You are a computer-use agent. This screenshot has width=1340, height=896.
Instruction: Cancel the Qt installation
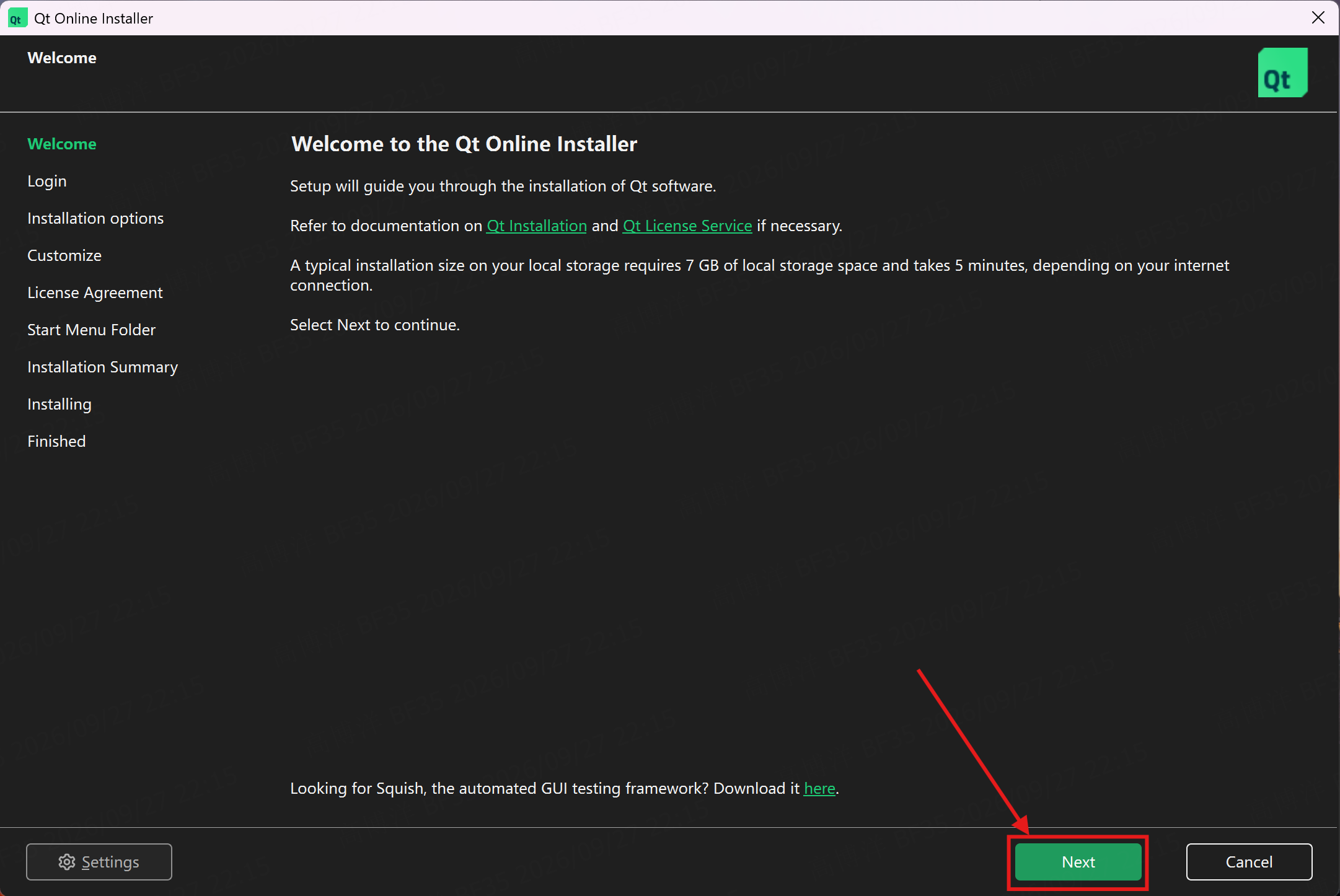click(1249, 862)
